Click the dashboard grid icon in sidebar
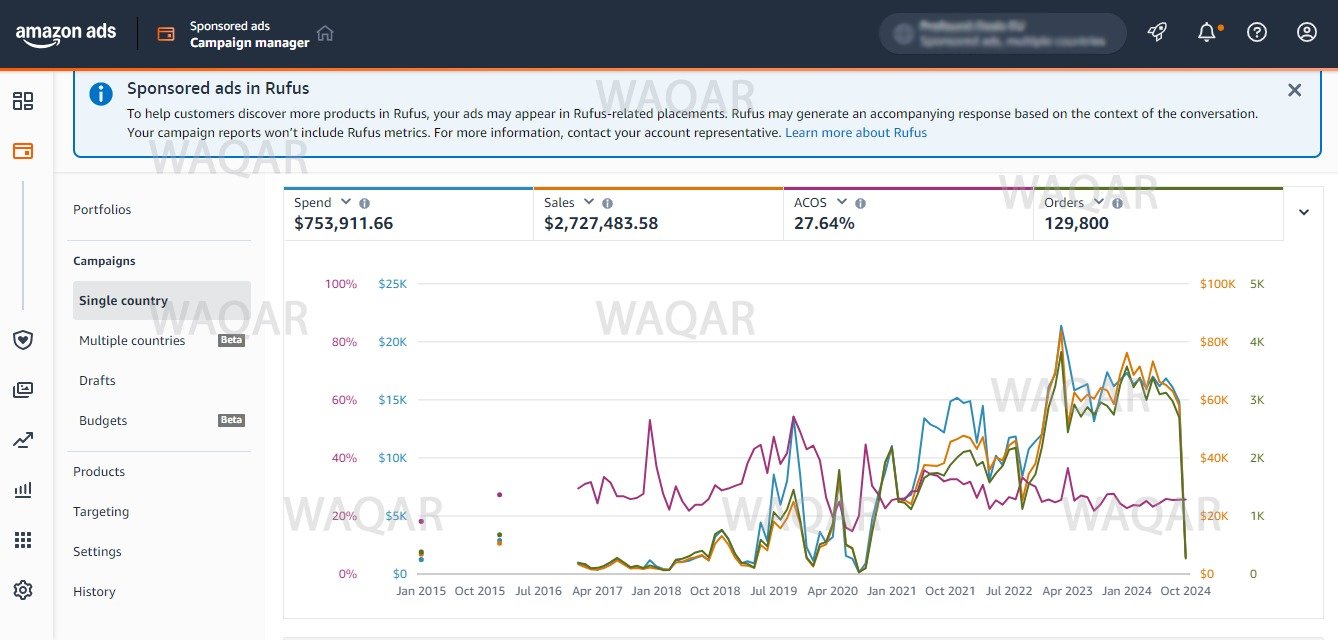Image resolution: width=1338 pixels, height=640 pixels. pyautogui.click(x=23, y=101)
